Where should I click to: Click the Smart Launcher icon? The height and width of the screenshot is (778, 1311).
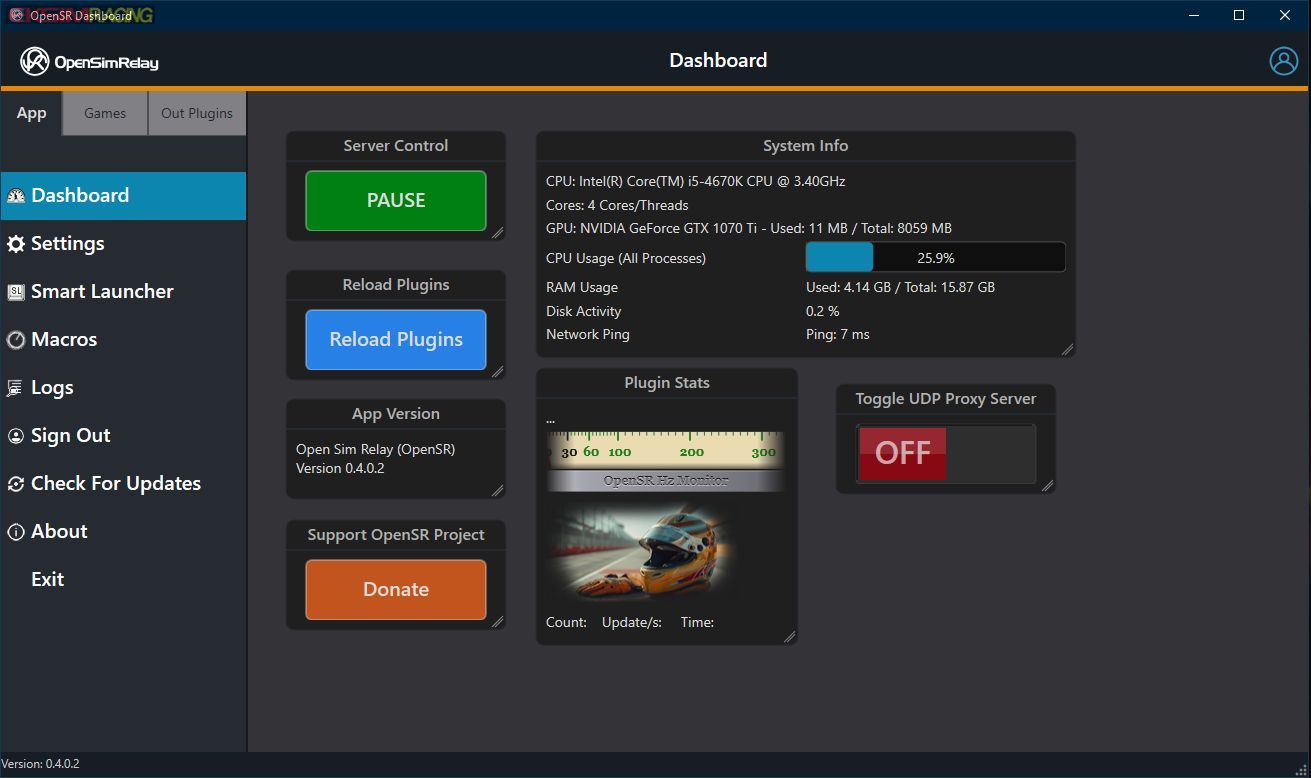(x=16, y=292)
